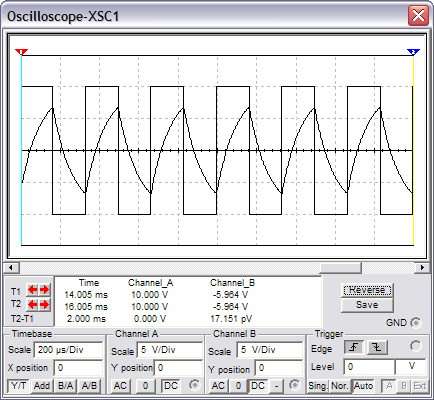The height and width of the screenshot is (400, 434).
Task: Click T2 time value 16.005 ms
Action: [86, 307]
